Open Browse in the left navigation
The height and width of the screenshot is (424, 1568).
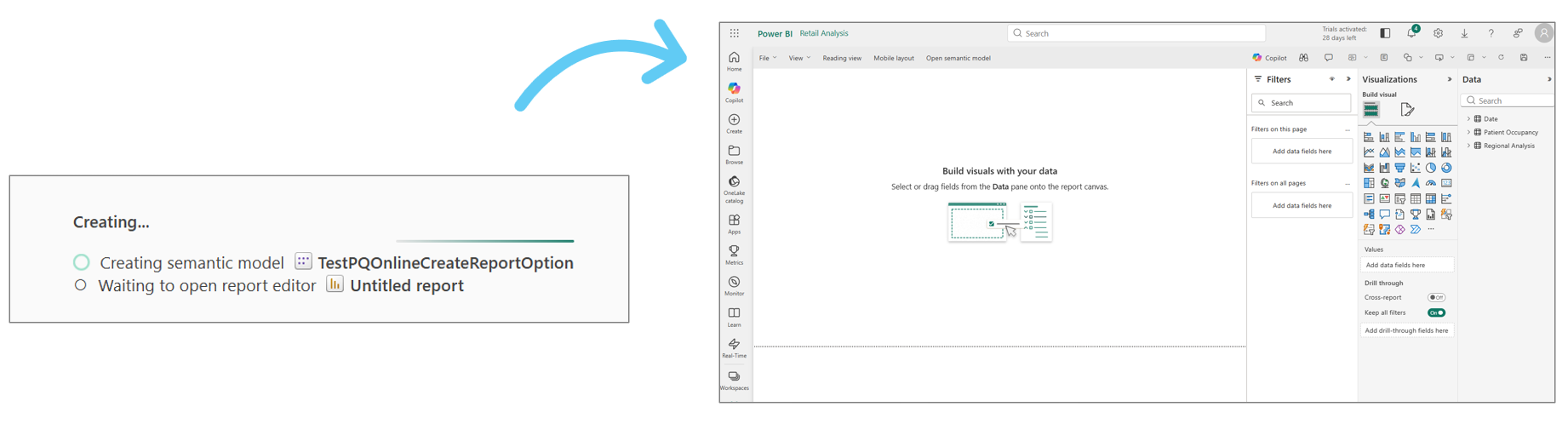tap(734, 154)
